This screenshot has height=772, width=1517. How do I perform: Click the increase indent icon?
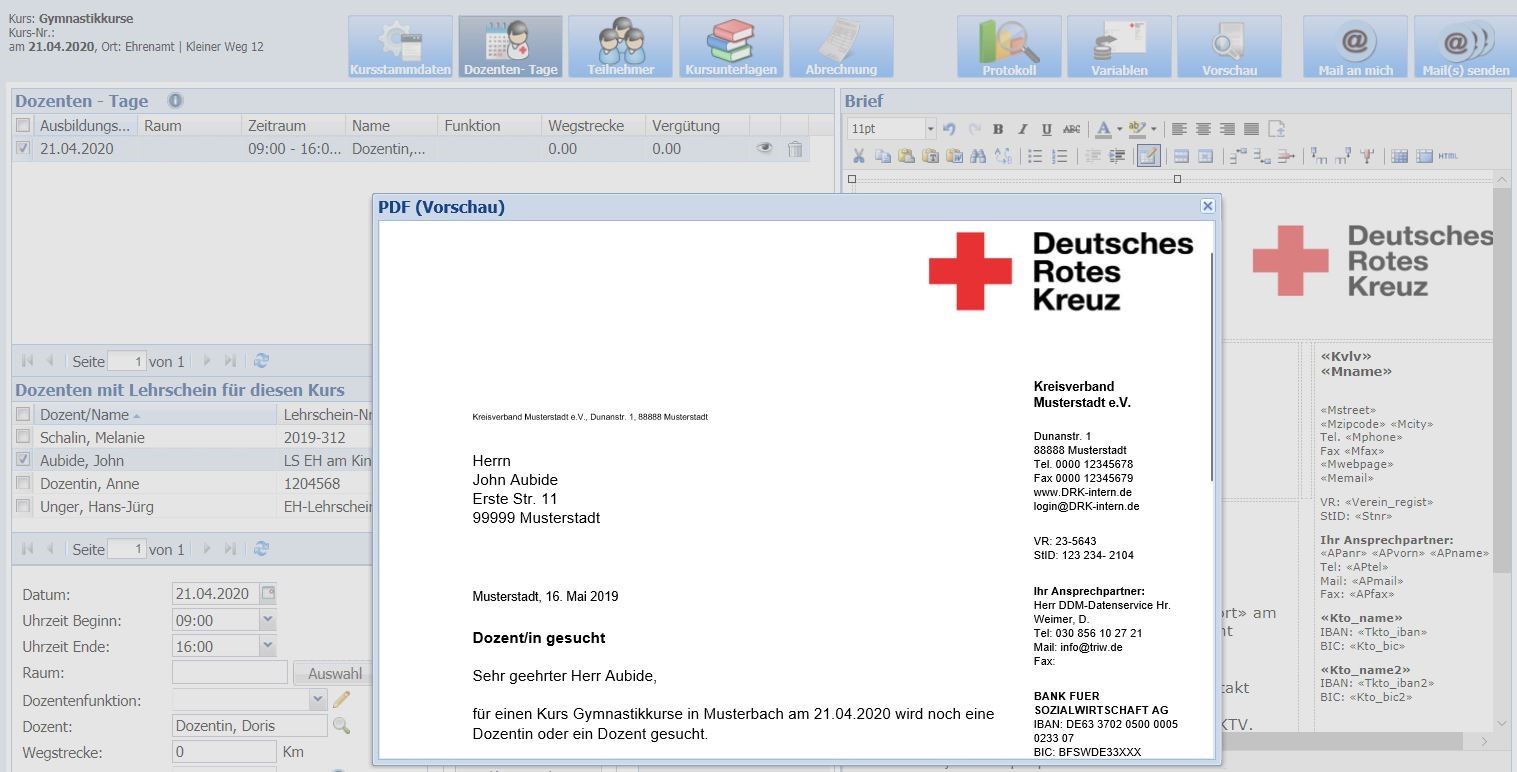[1117, 156]
